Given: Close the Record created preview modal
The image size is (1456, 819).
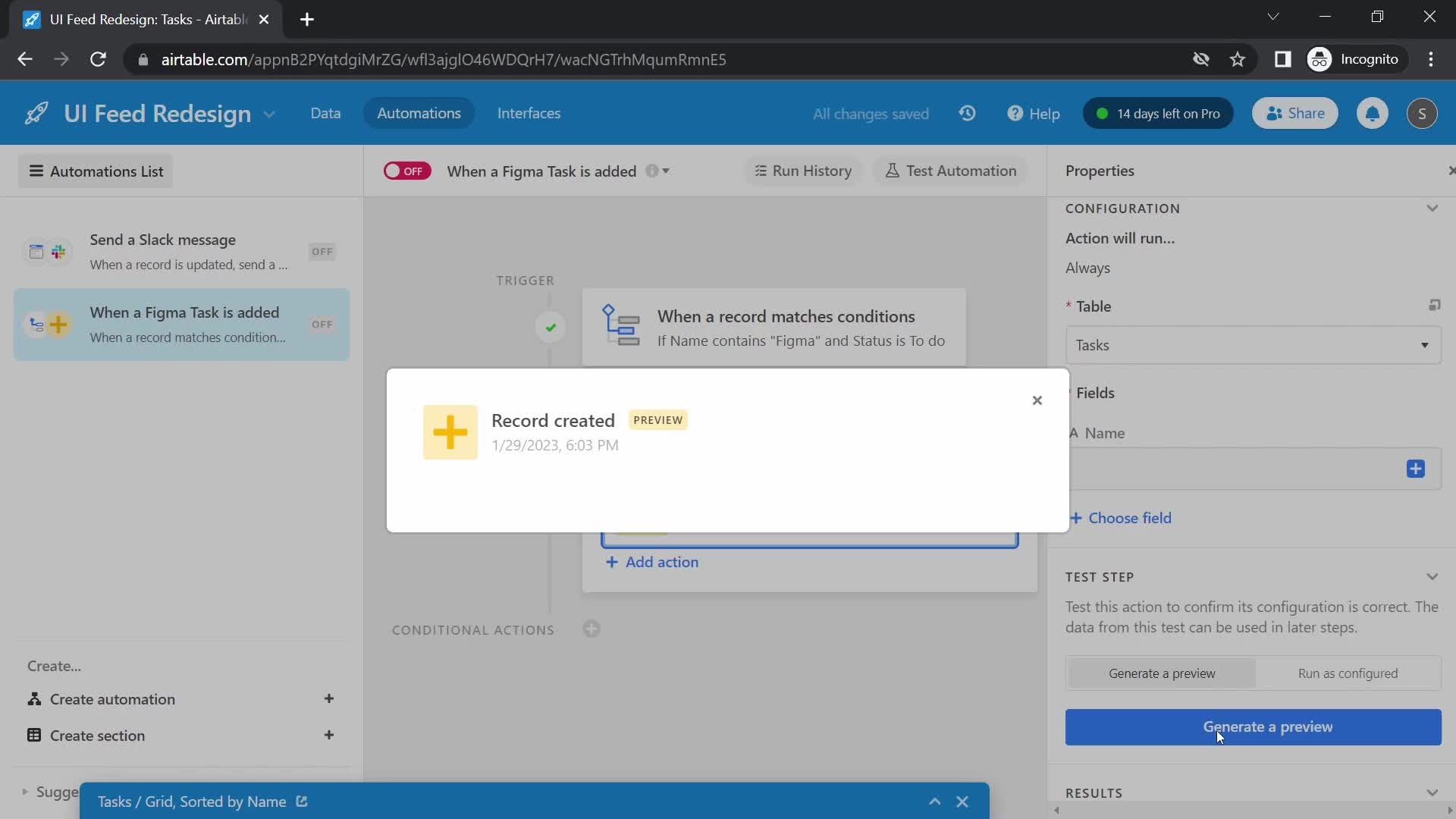Looking at the screenshot, I should [1038, 400].
